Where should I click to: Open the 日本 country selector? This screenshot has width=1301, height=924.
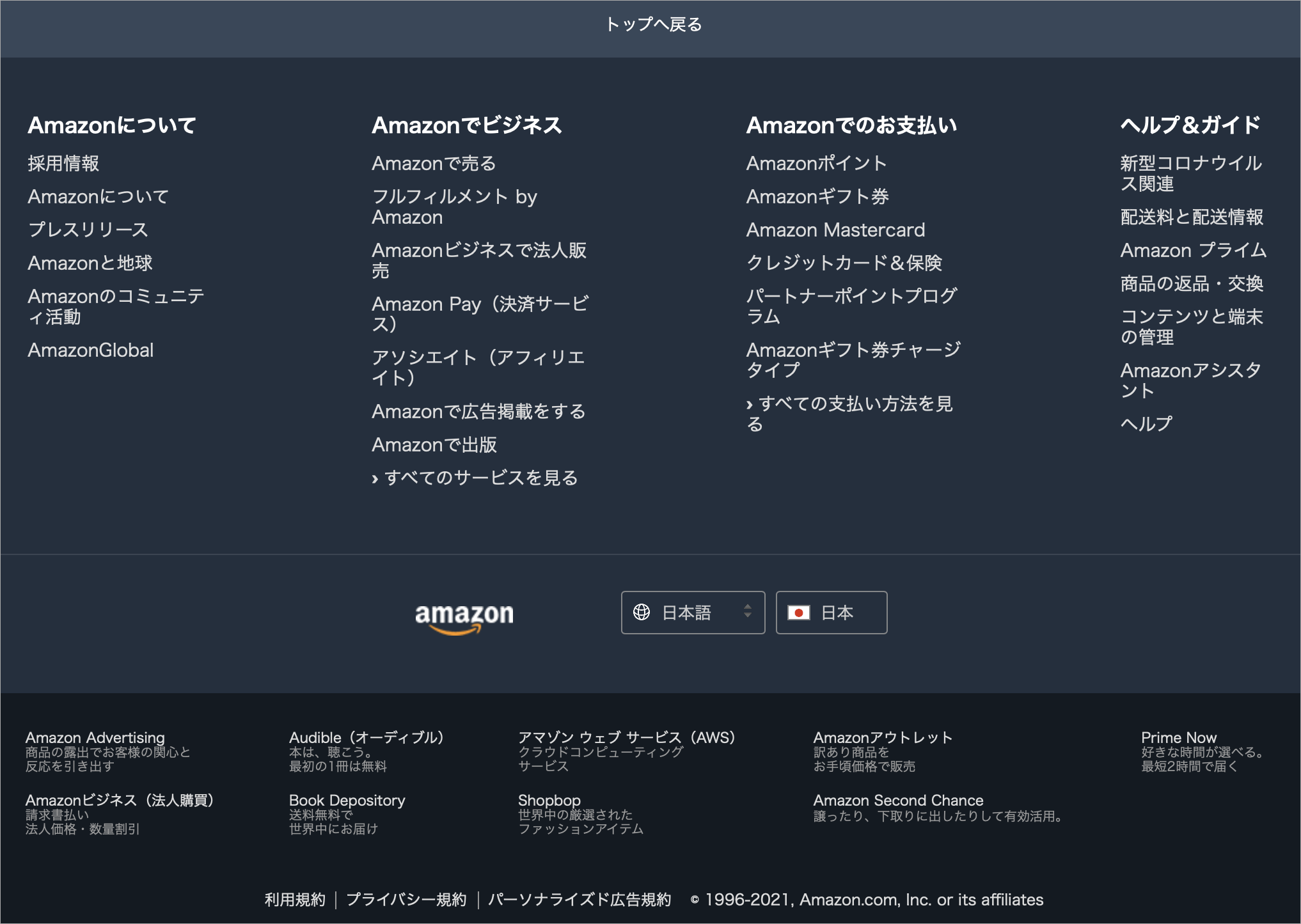[x=832, y=613]
